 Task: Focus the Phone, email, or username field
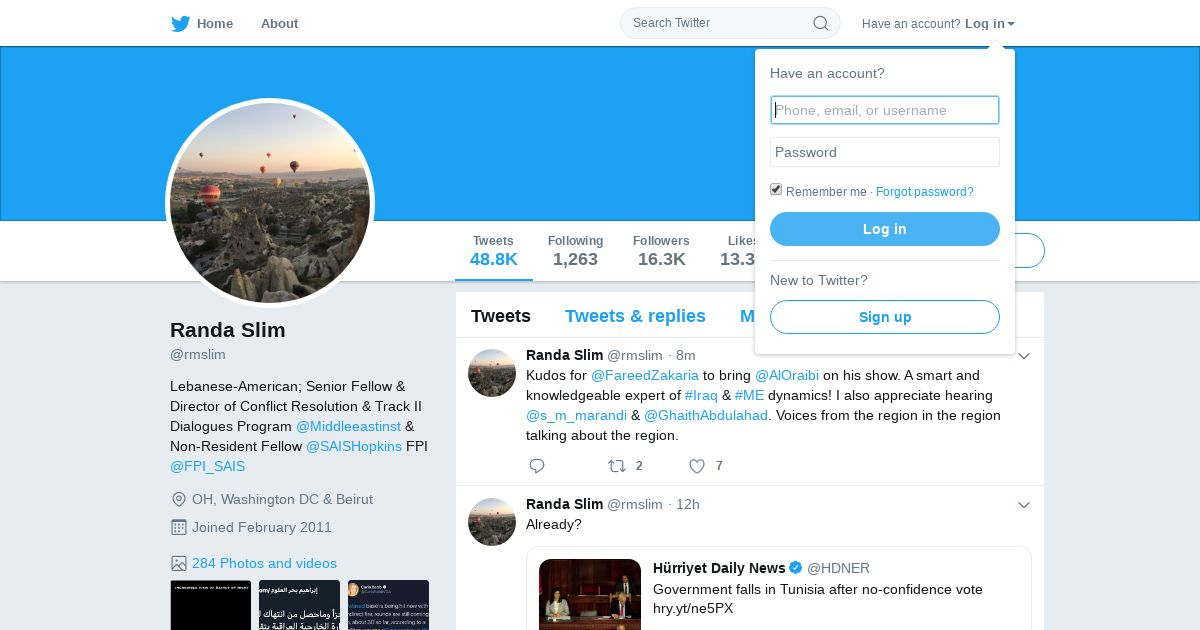[x=885, y=110]
